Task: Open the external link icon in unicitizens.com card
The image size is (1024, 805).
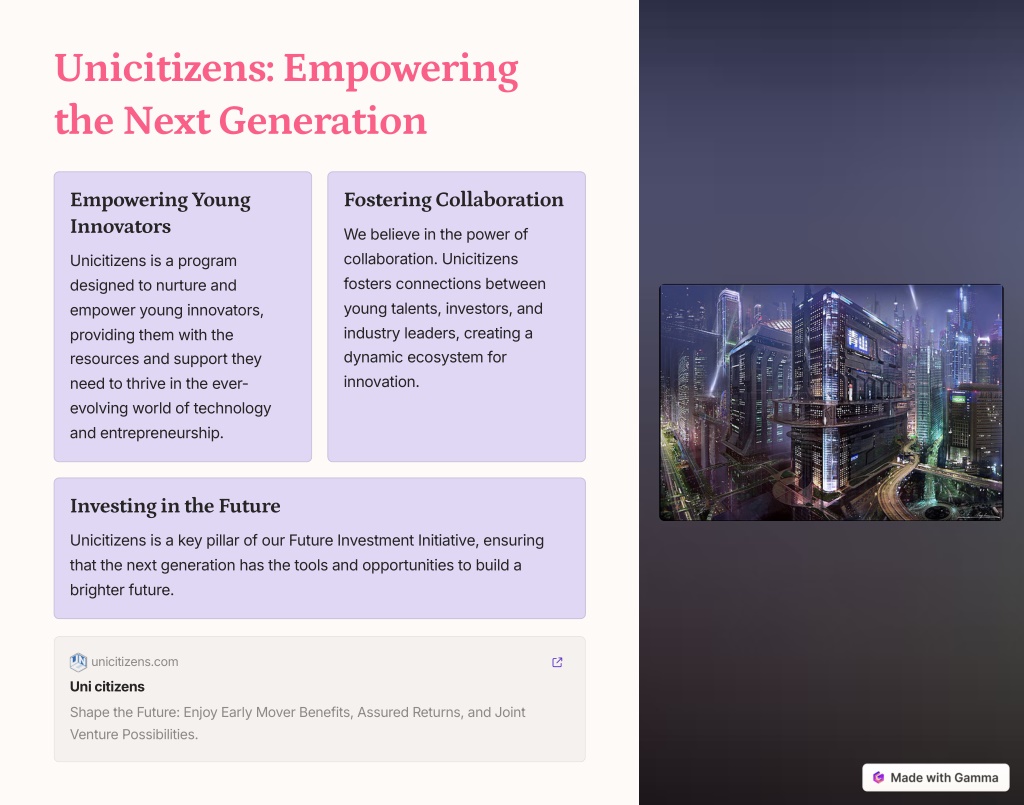Action: click(x=557, y=662)
